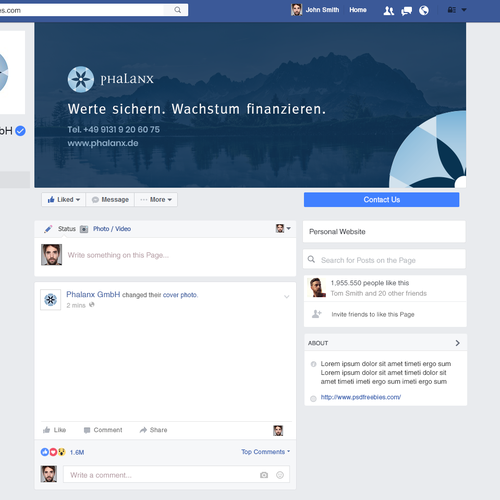This screenshot has height=500, width=500.
Task: Select the Status tab in composer
Action: 67,229
